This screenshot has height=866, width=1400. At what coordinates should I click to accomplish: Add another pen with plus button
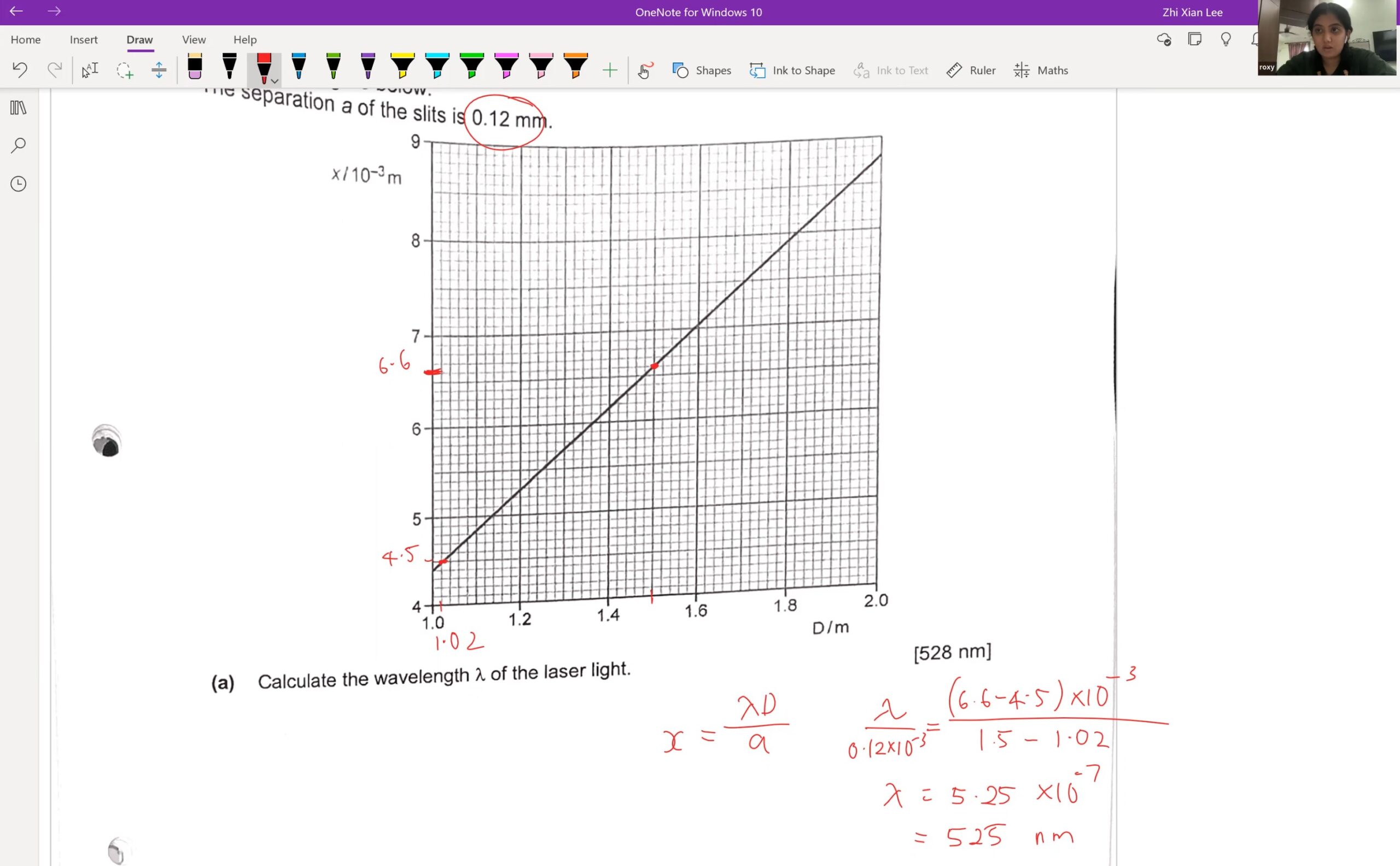[610, 71]
